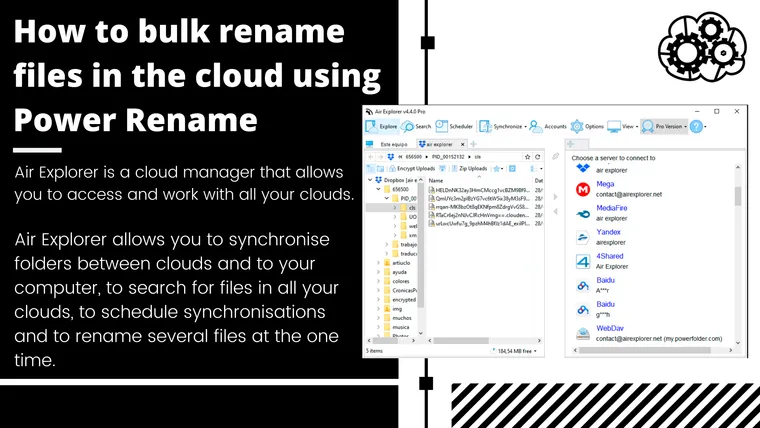Connect to the Yandex server
The height and width of the screenshot is (428, 760).
coord(608,232)
